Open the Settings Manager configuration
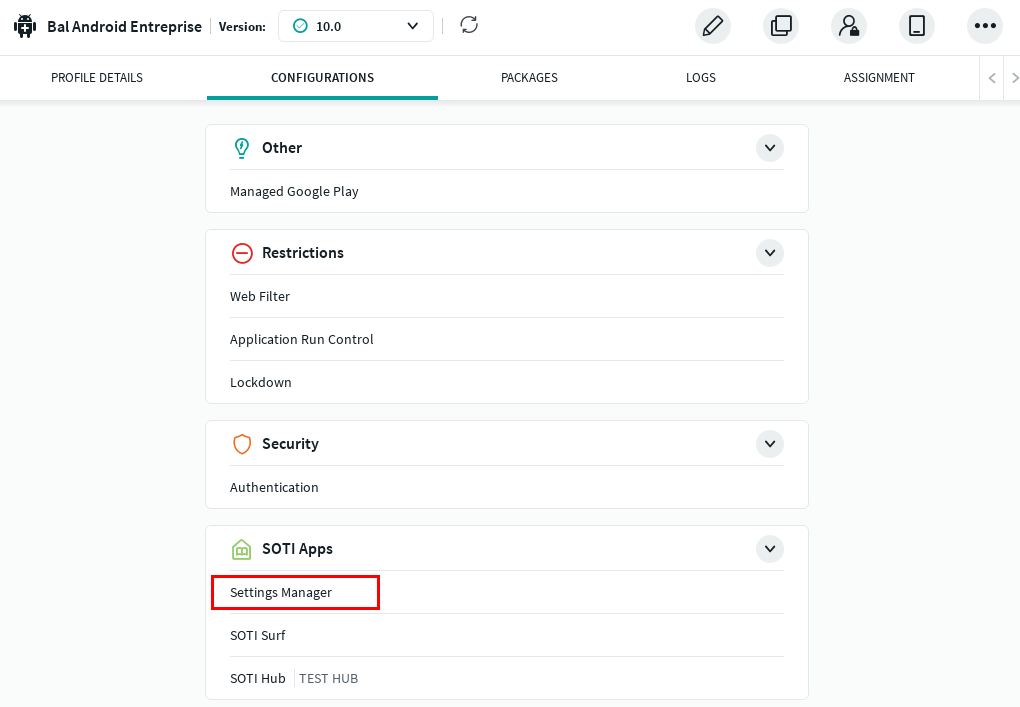Viewport: 1020px width, 707px height. (281, 593)
